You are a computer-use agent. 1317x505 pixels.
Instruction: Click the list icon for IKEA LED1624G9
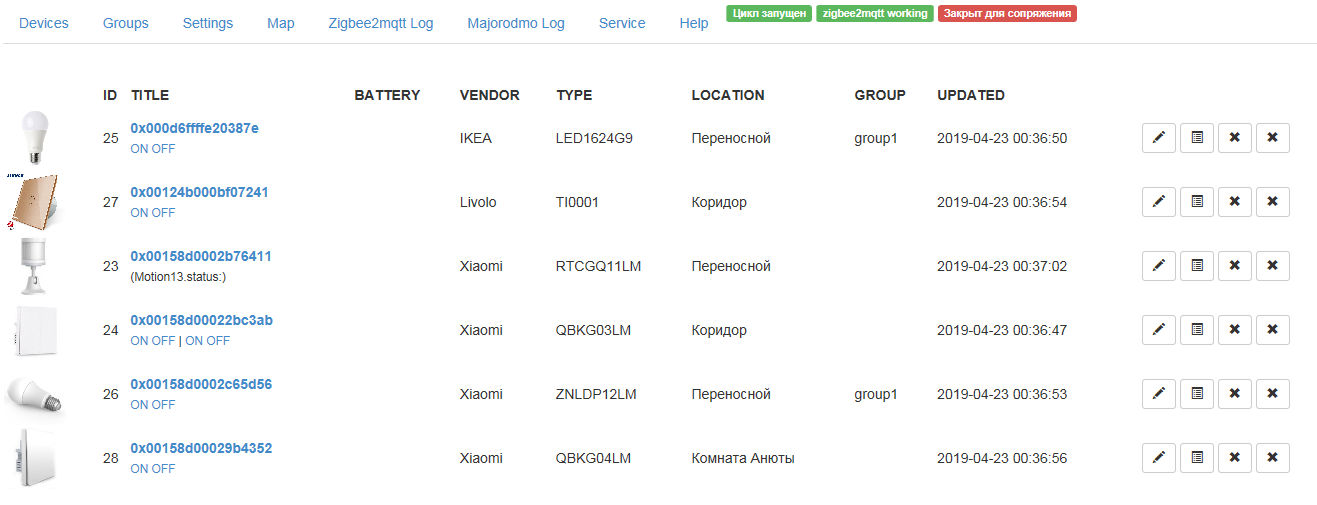pos(1197,138)
